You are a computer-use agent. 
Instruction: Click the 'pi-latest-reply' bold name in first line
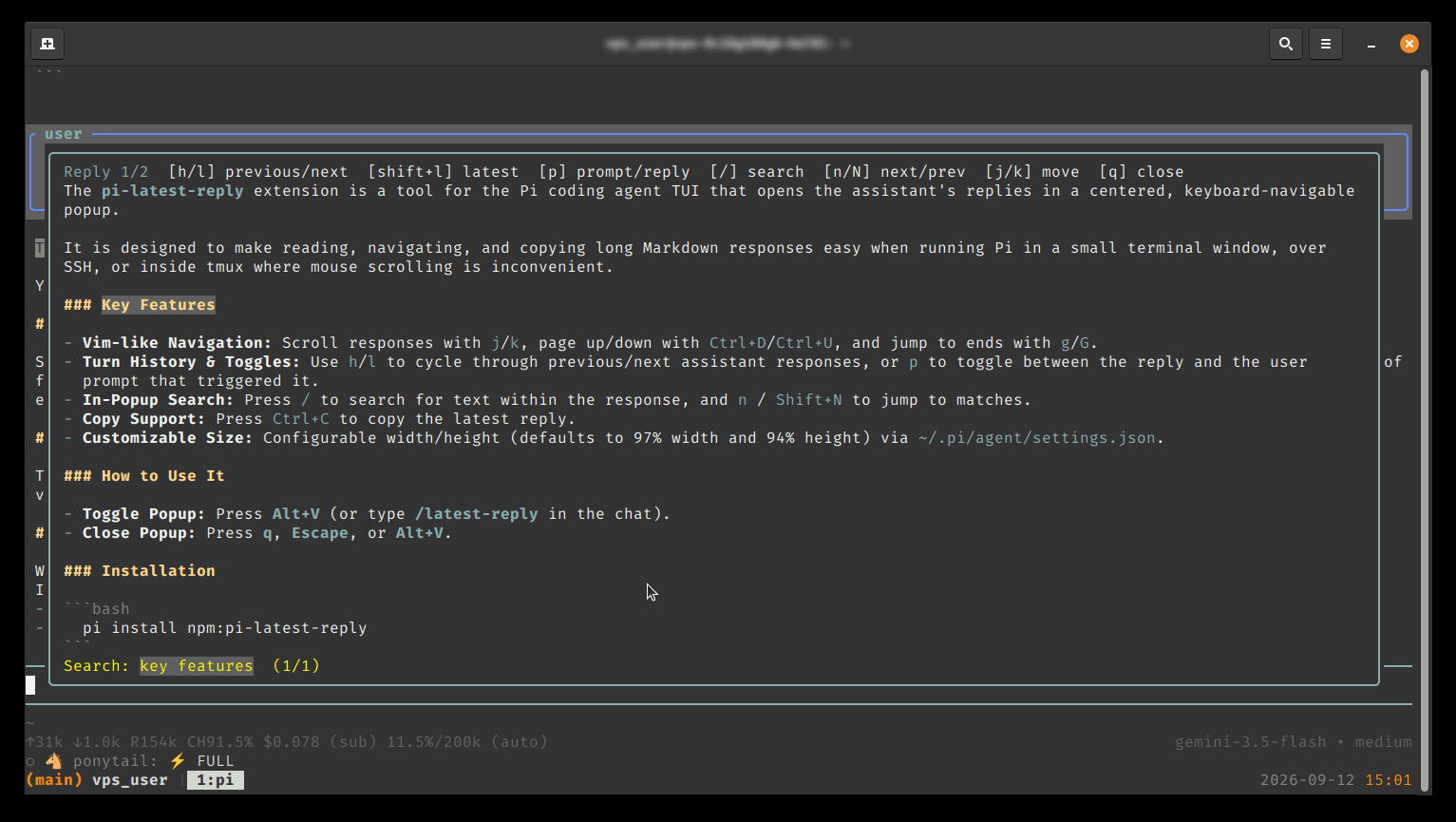pos(173,191)
